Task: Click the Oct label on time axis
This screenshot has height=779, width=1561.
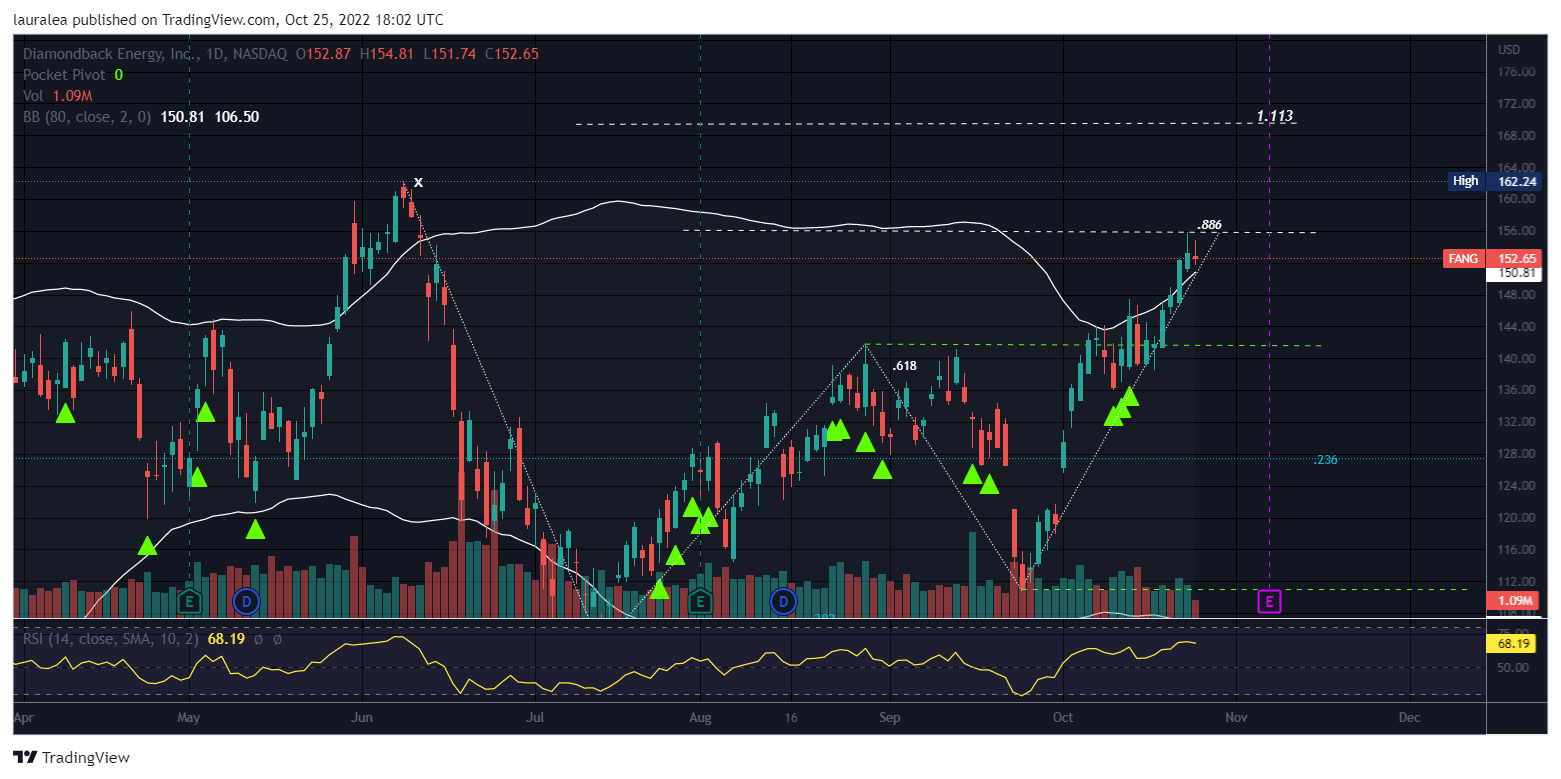Action: click(x=1062, y=718)
